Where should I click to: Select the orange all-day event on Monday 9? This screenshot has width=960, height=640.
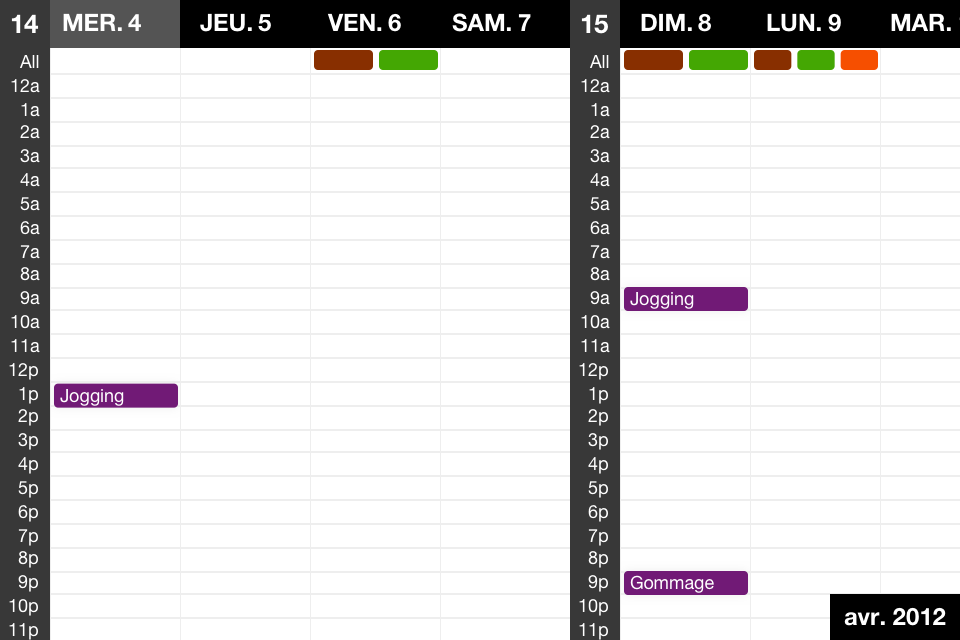pyautogui.click(x=859, y=60)
